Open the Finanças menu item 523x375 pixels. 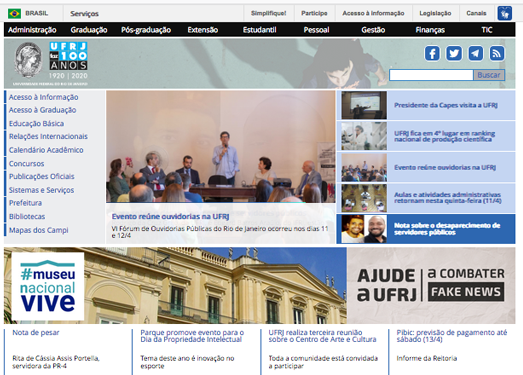430,30
